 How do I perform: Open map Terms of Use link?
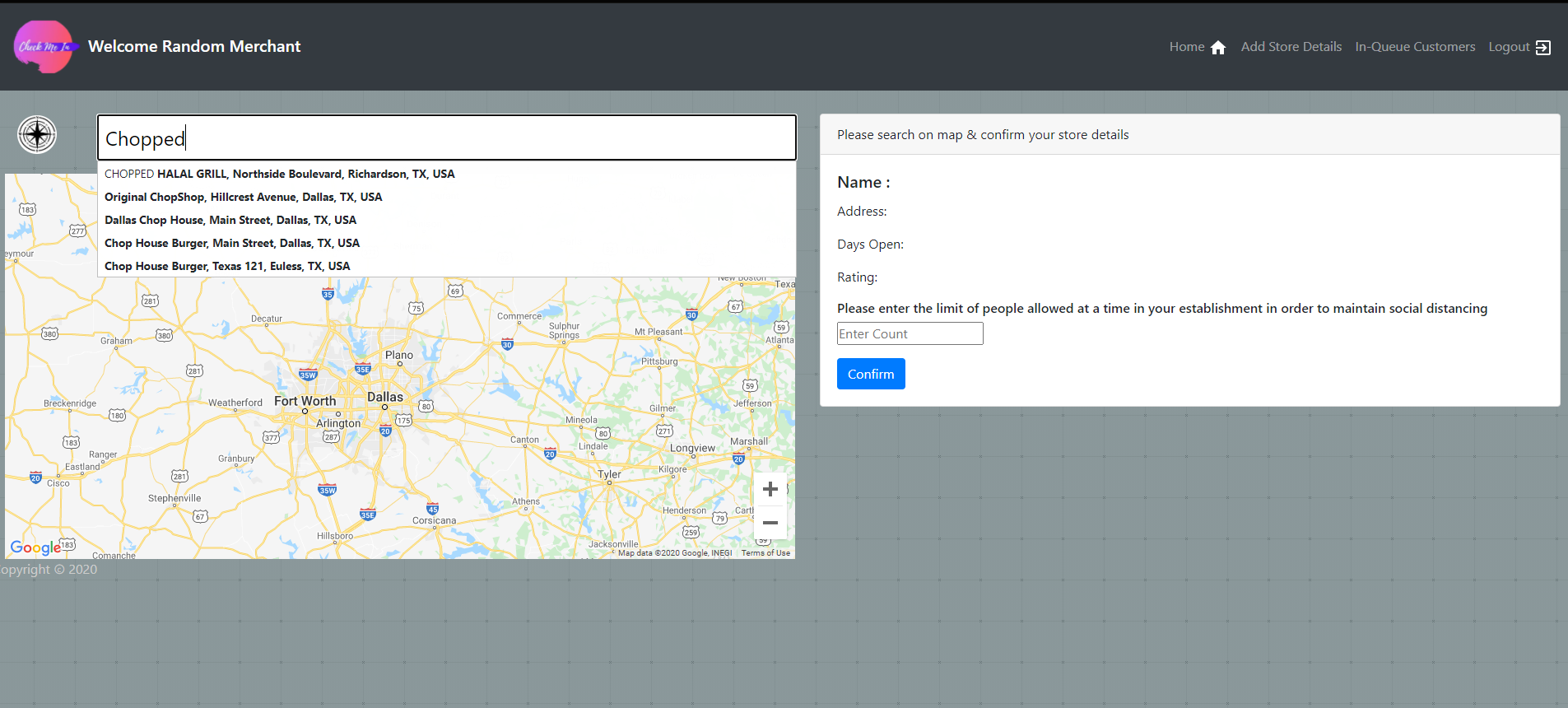point(765,553)
